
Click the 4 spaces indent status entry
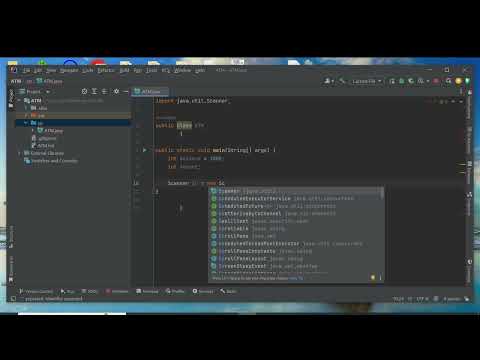pos(452,299)
